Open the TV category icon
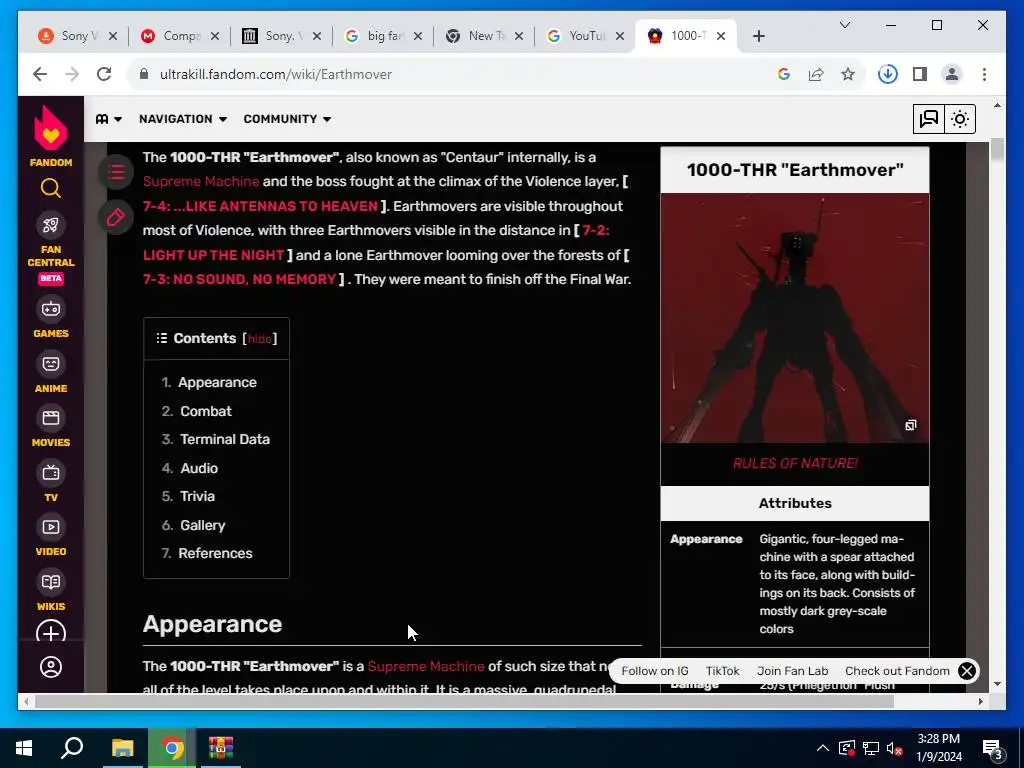 [51, 473]
